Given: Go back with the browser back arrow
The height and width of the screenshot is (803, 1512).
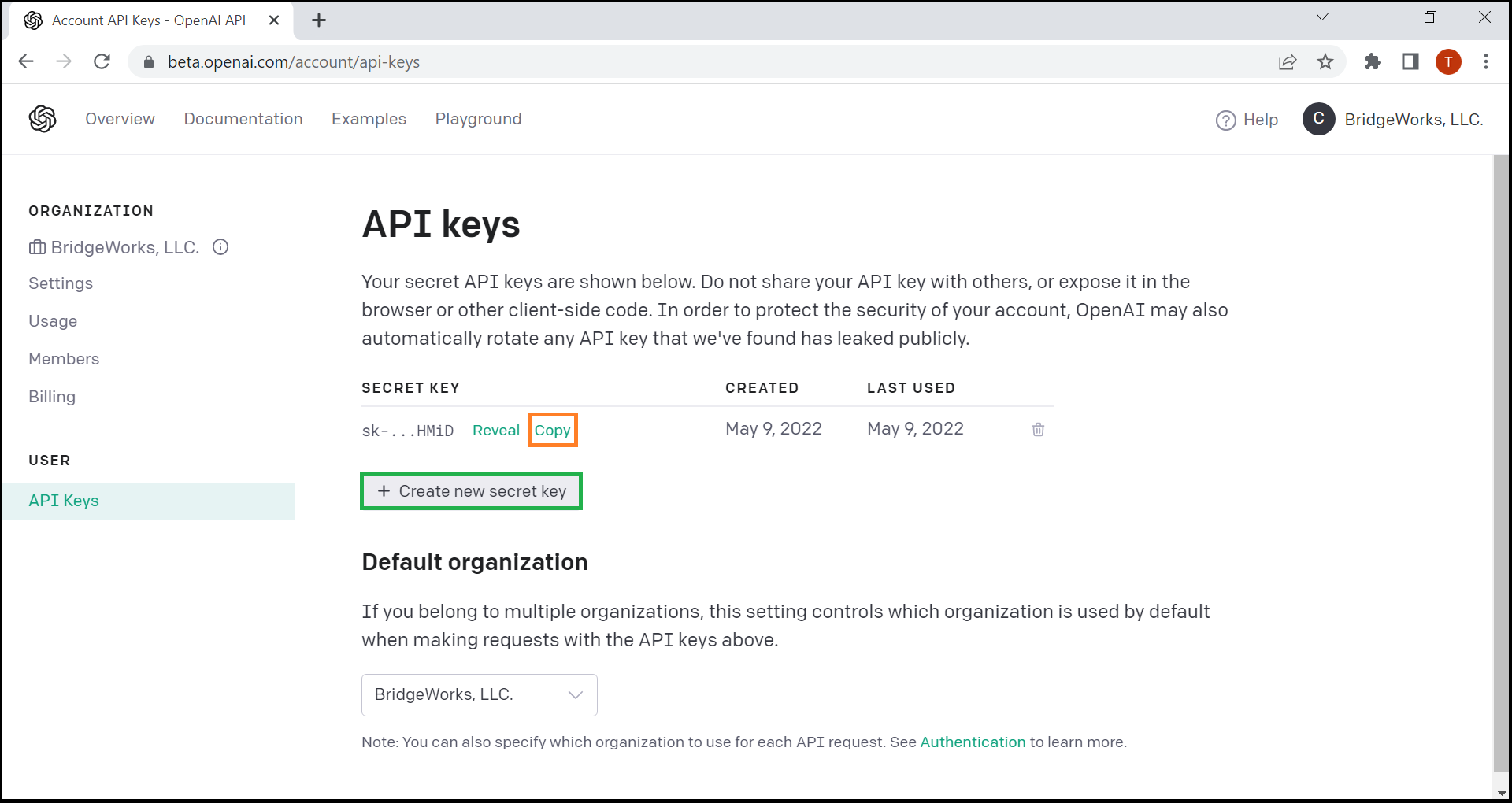Looking at the screenshot, I should coord(26,61).
